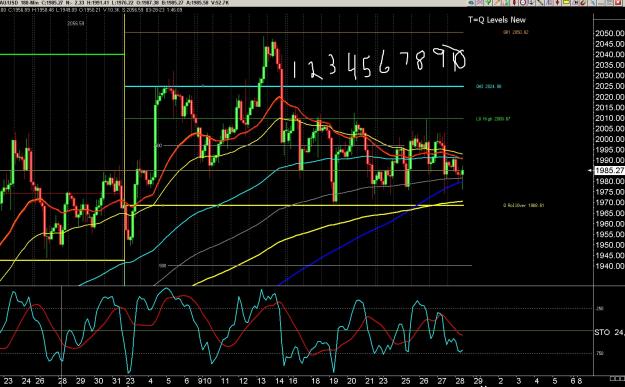Click the 1970.00 price axis label
This screenshot has width=625, height=387.
pos(609,202)
